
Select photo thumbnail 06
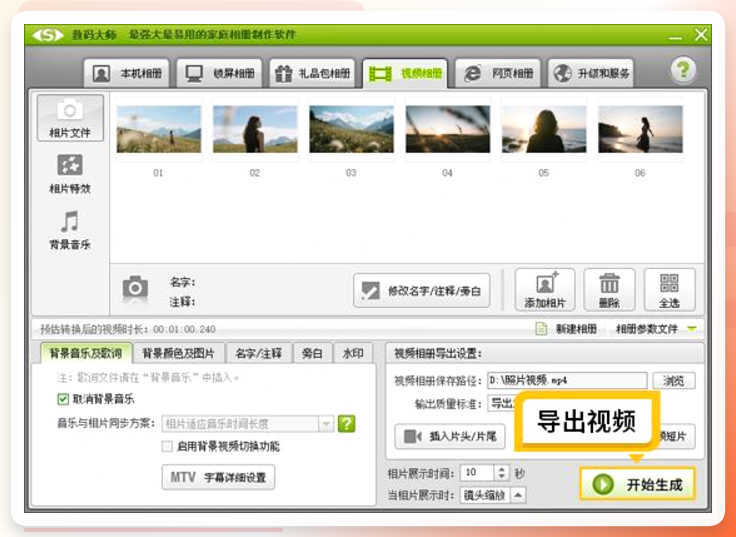pos(640,129)
